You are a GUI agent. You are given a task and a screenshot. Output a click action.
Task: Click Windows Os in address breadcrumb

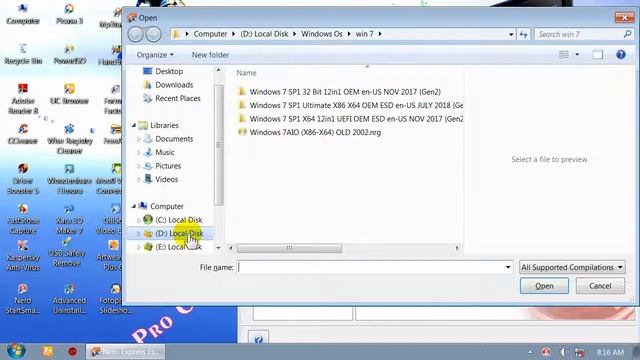coord(322,34)
